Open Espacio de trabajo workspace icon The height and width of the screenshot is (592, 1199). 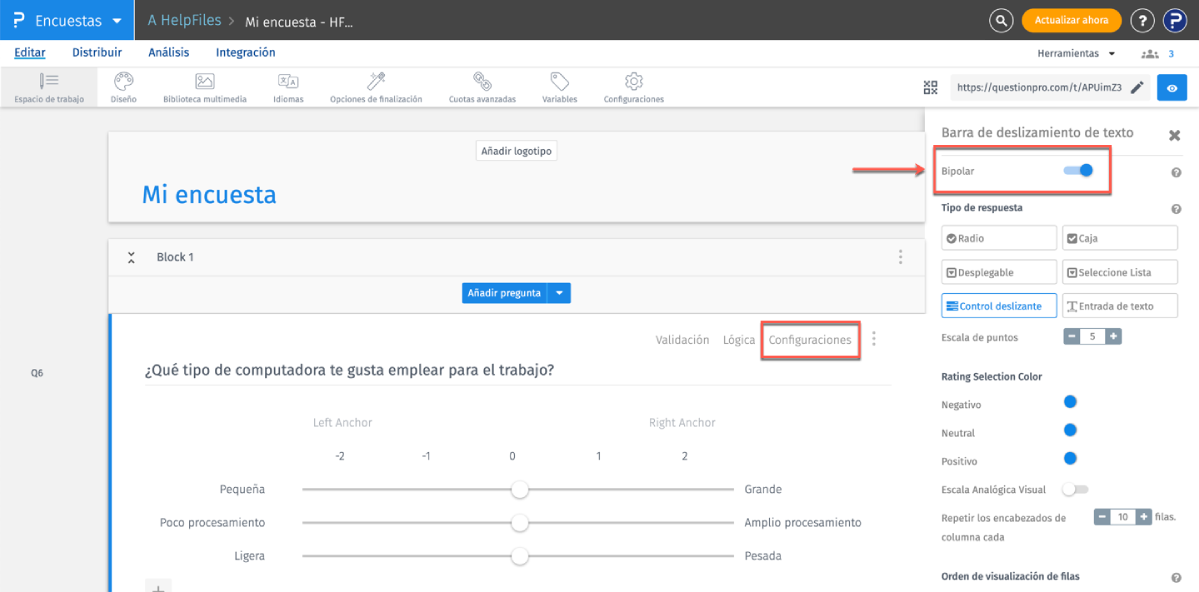point(49,81)
